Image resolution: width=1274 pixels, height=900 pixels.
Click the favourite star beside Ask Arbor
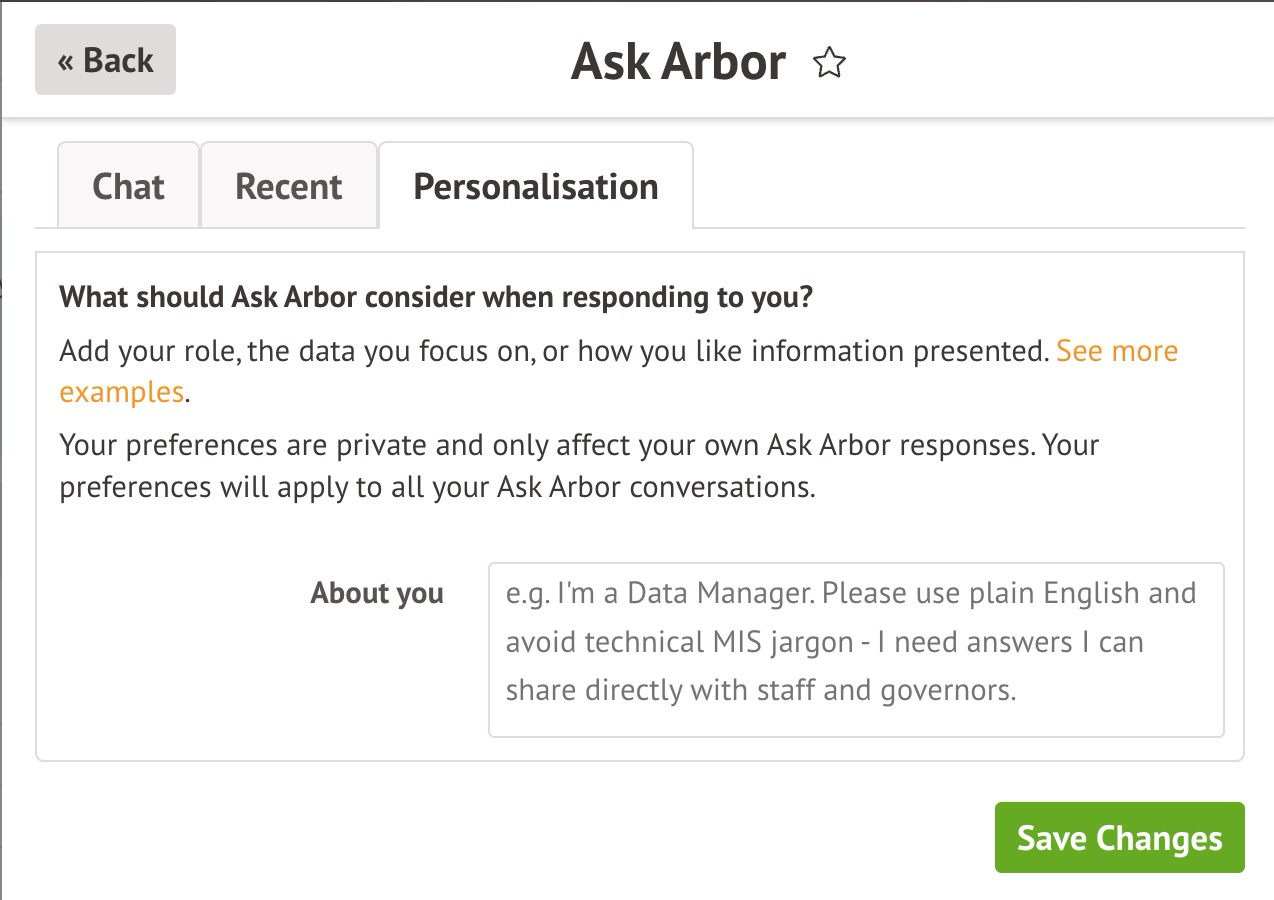tap(829, 64)
